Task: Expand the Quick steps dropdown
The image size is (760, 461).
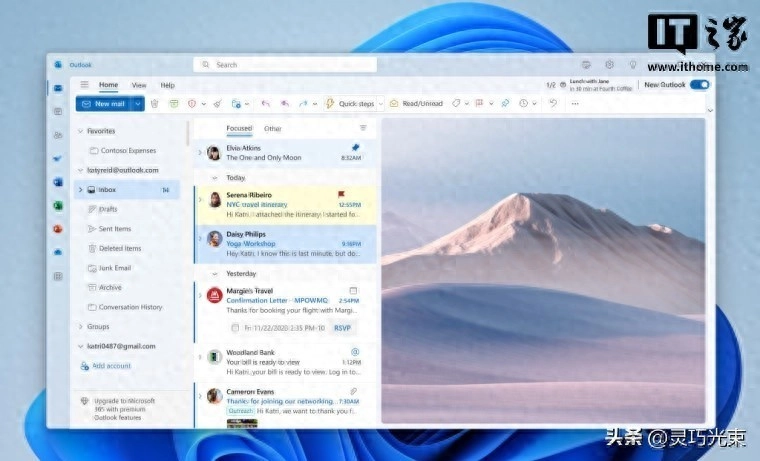Action: point(381,103)
